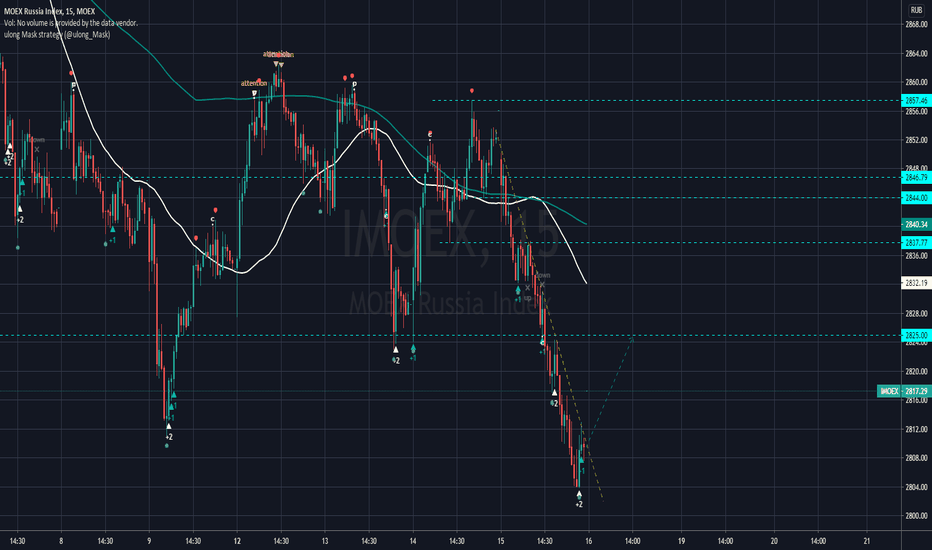Click the 2852.00 price axis value
The height and width of the screenshot is (550, 932).
[916, 140]
